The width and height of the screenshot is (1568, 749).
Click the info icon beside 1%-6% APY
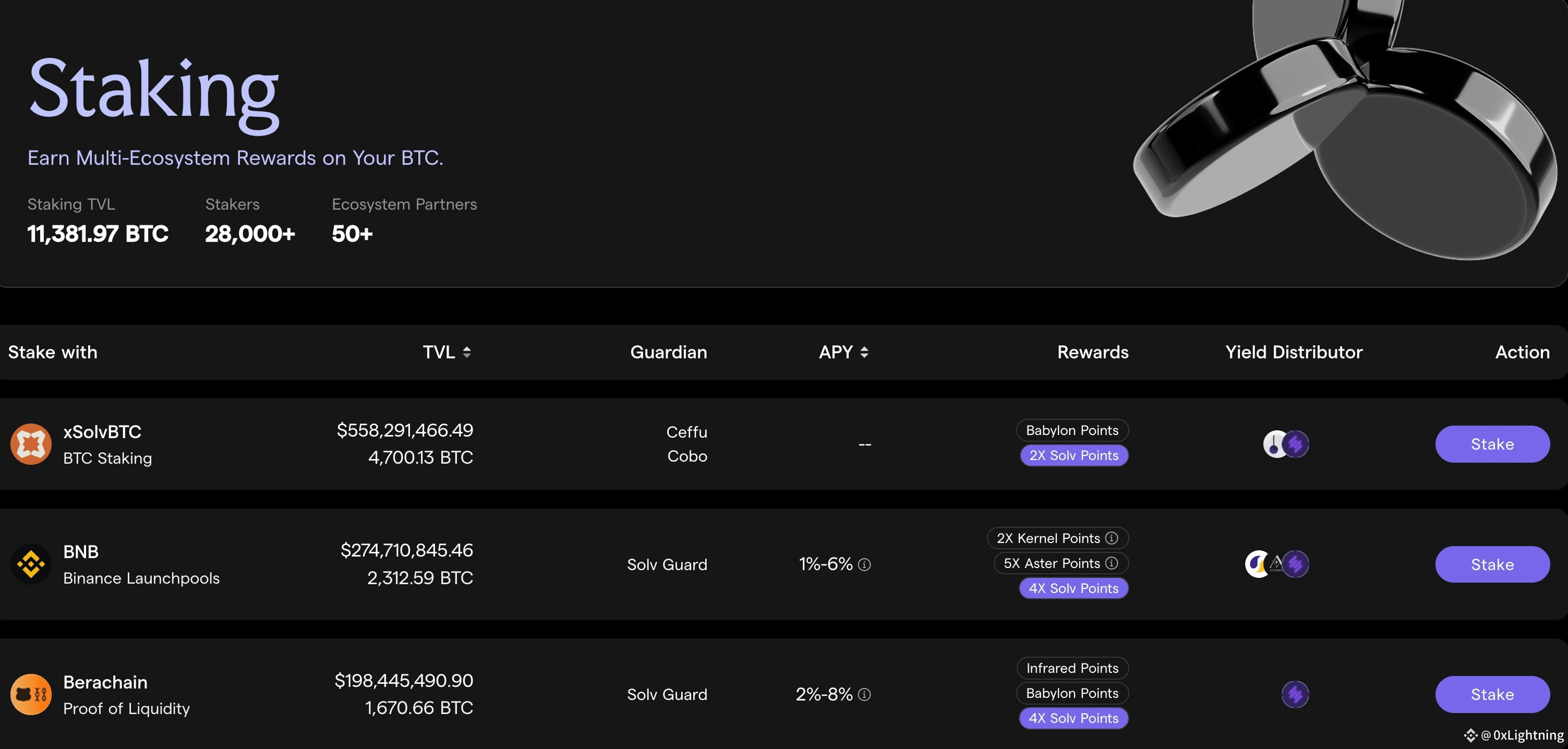pos(864,565)
